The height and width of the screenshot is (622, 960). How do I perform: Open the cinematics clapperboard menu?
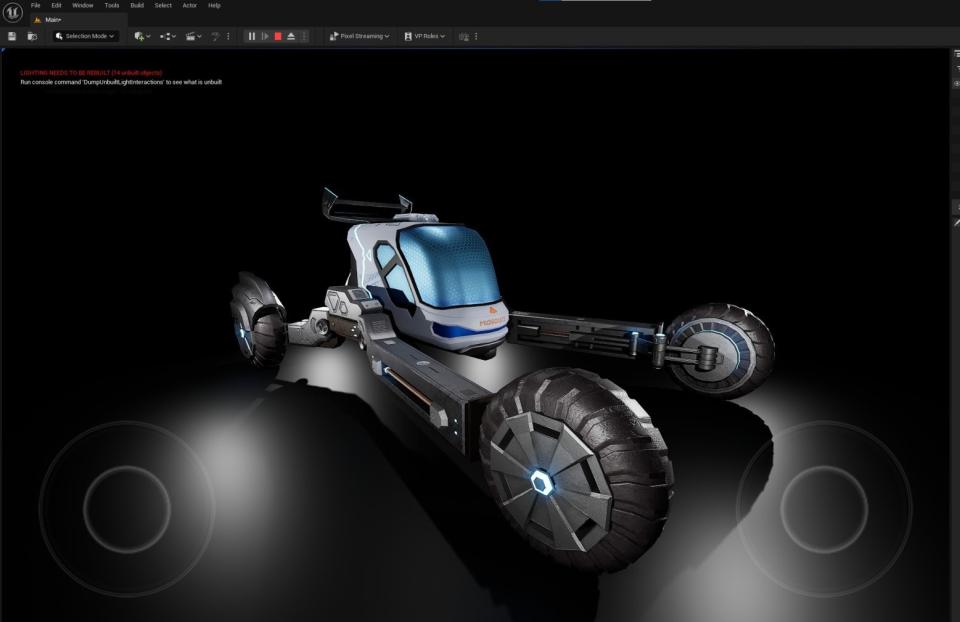coord(193,36)
